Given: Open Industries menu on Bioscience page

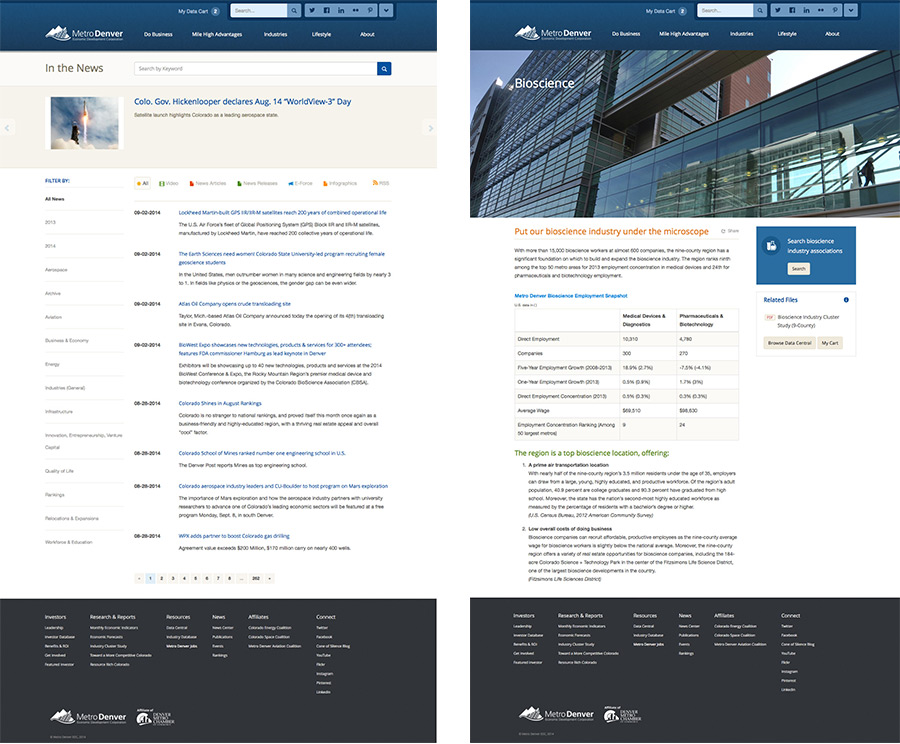Looking at the screenshot, I should [x=742, y=34].
